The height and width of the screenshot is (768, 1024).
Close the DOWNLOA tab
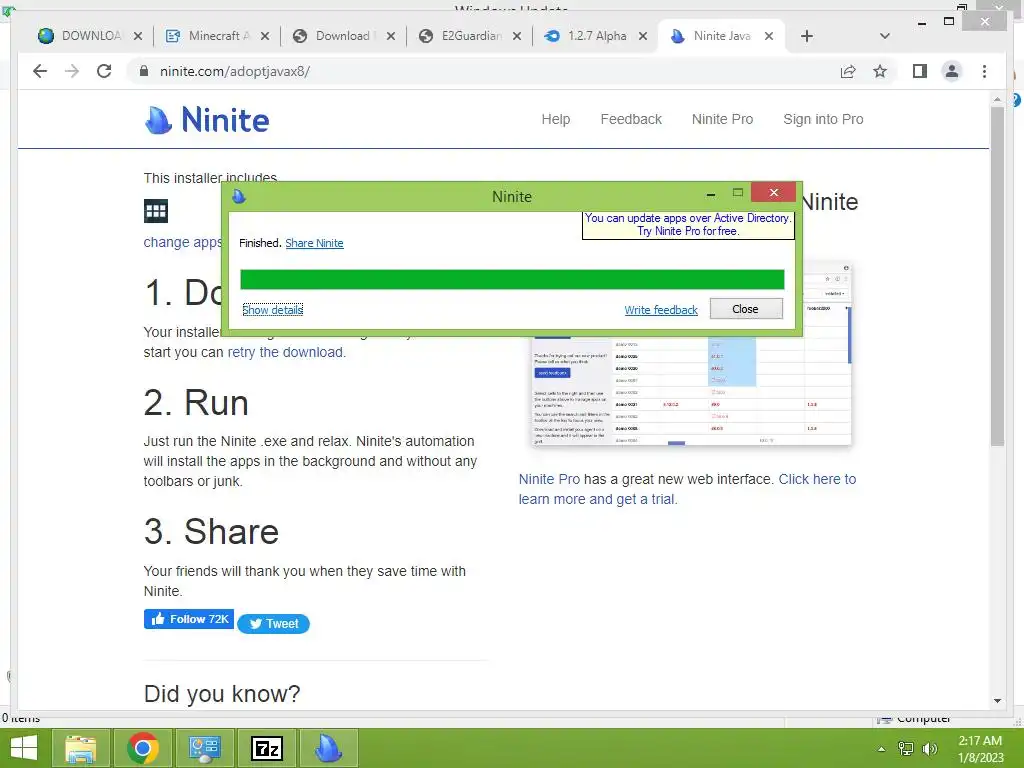click(138, 37)
